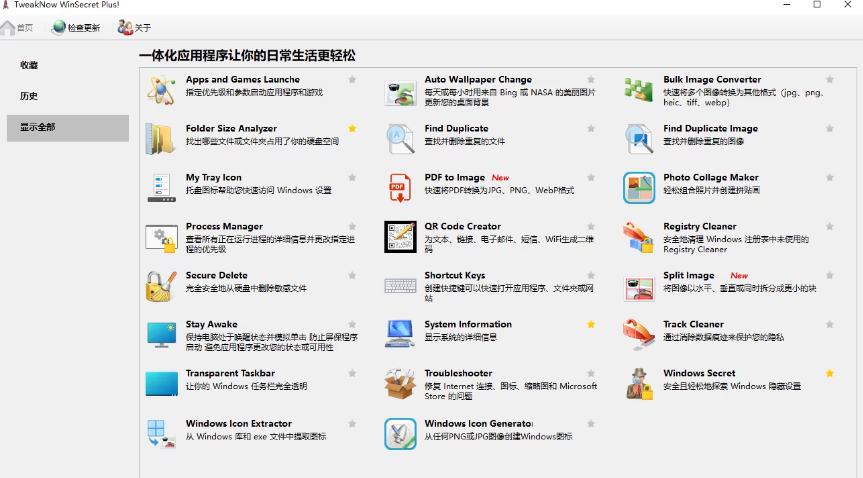Toggle the Windows Secret gold star
Image resolution: width=863 pixels, height=478 pixels.
click(x=830, y=373)
